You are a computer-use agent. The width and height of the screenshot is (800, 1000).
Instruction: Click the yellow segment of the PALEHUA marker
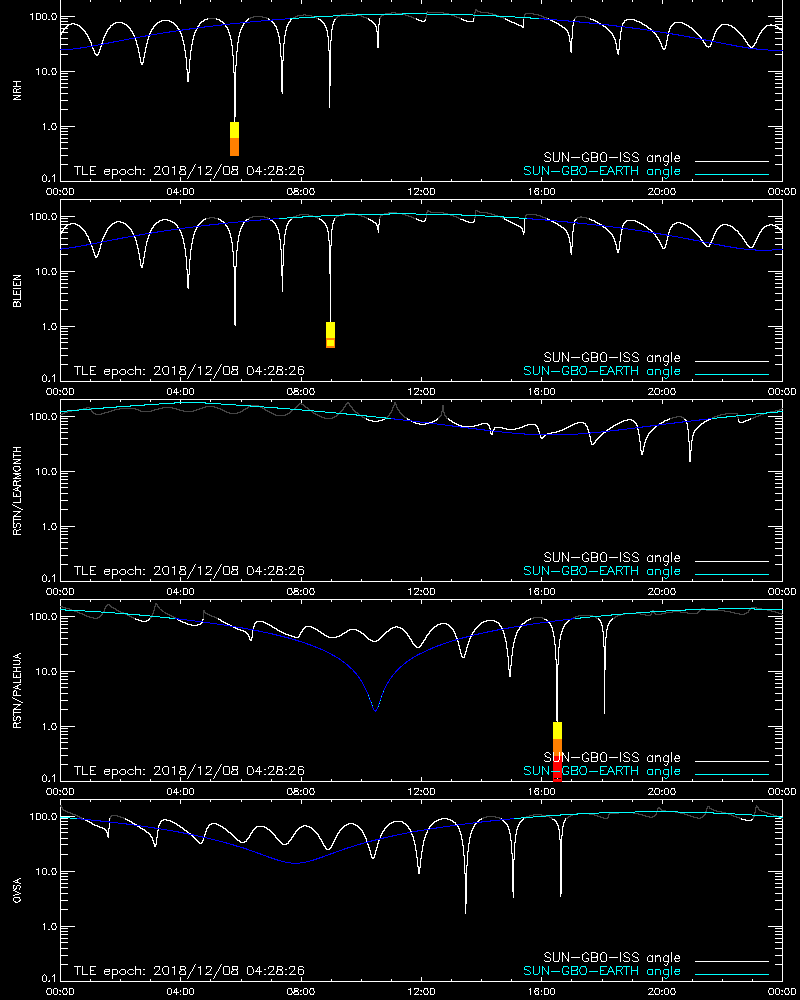click(557, 730)
